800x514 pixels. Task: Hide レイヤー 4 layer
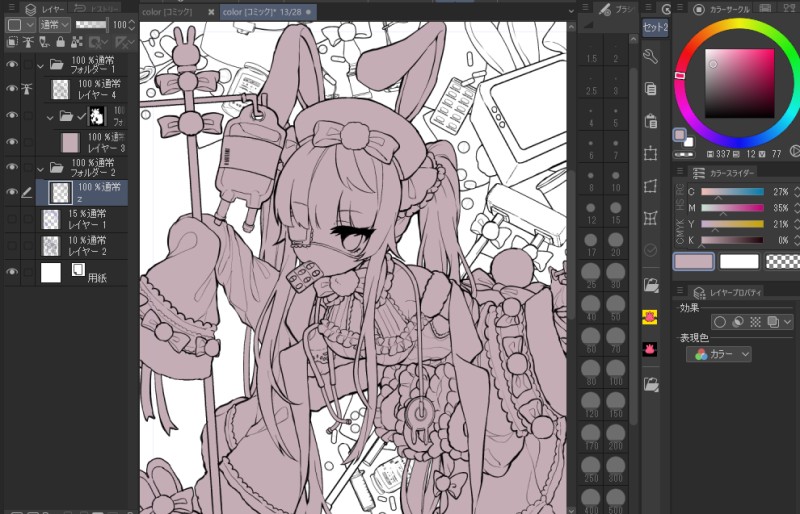[x=12, y=88]
